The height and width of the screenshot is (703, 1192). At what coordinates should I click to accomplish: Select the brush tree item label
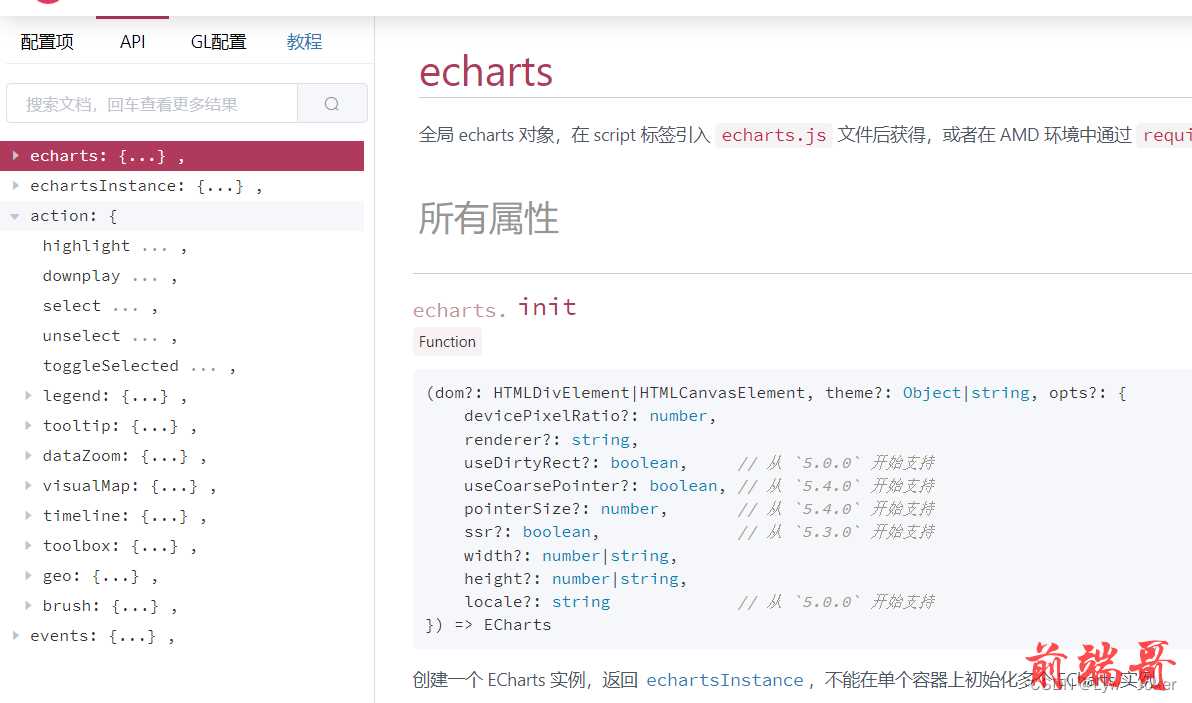click(x=109, y=606)
